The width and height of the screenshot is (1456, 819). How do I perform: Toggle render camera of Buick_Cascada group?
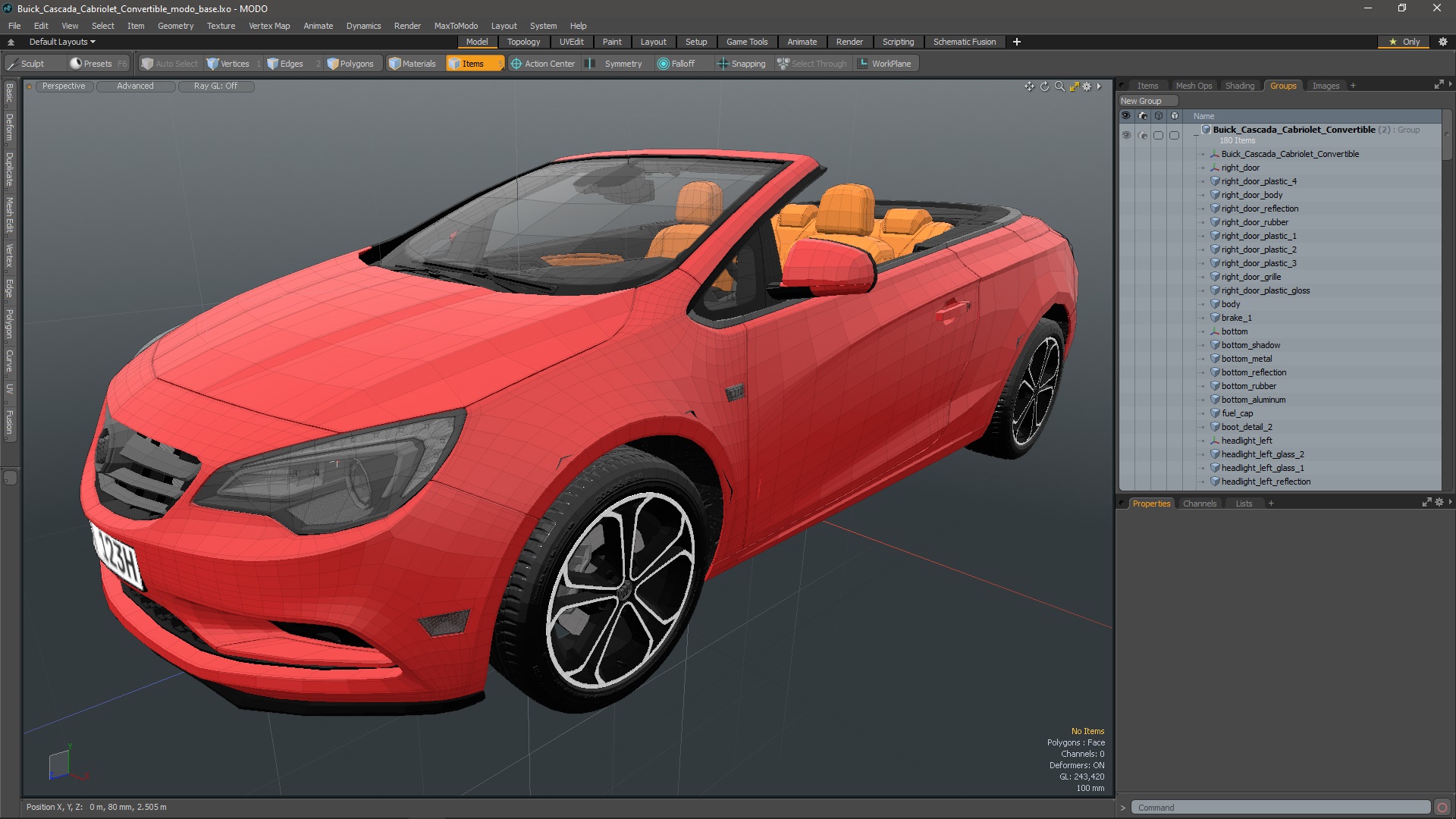point(1142,135)
